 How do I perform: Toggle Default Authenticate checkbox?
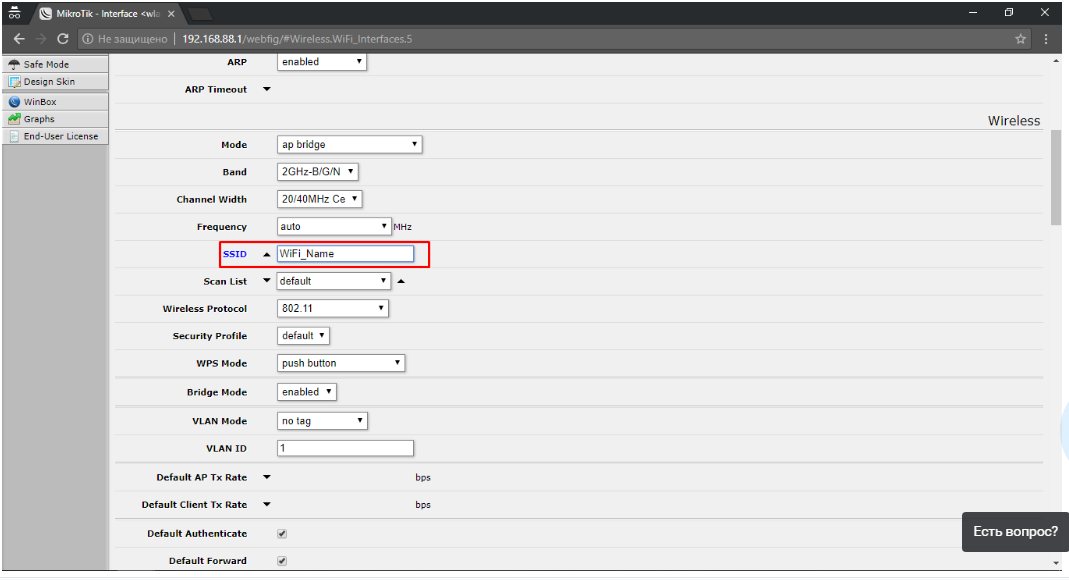tap(282, 534)
